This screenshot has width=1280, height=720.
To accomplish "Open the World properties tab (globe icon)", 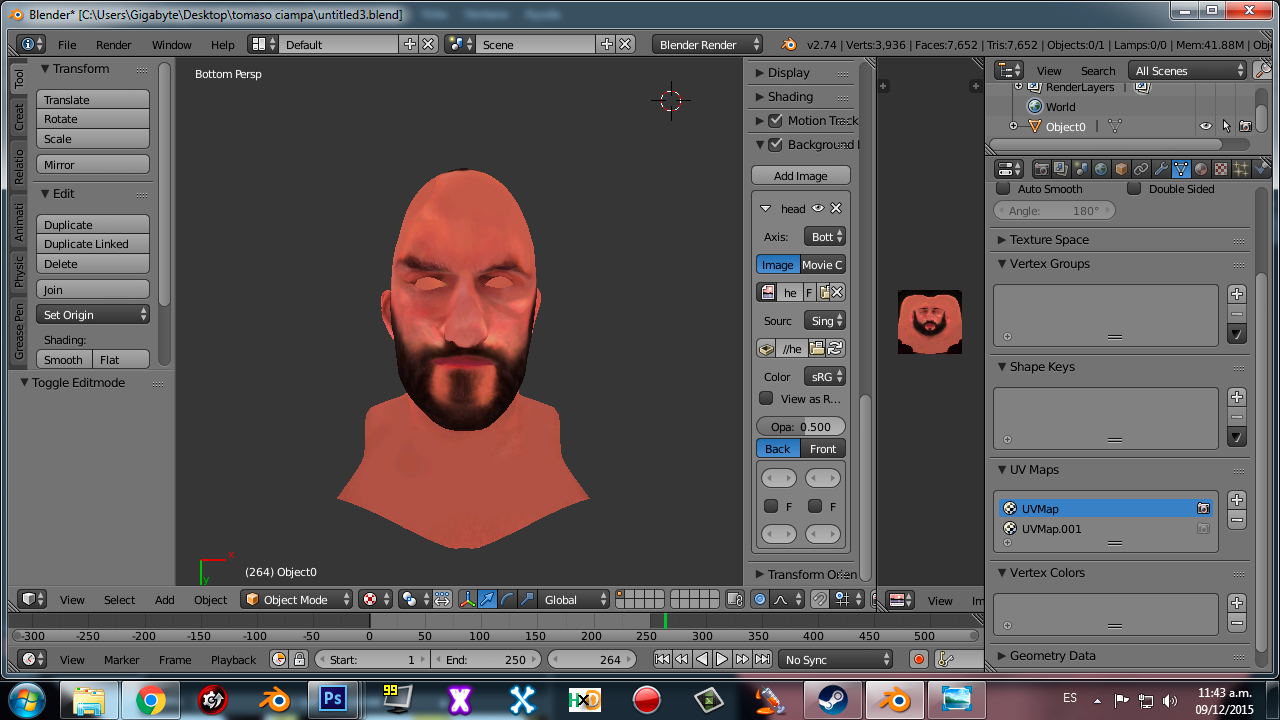I will point(1101,169).
